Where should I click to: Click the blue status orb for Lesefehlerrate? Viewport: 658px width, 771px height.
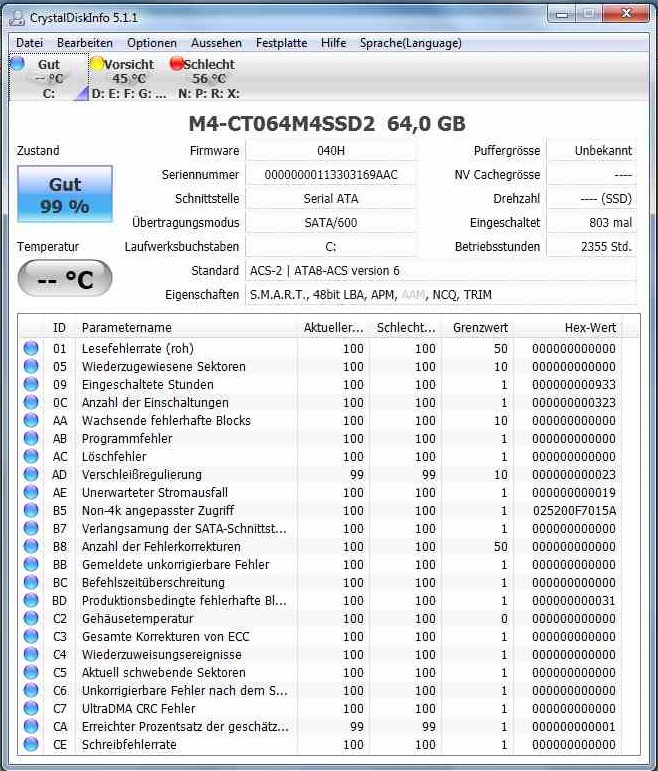click(x=31, y=348)
